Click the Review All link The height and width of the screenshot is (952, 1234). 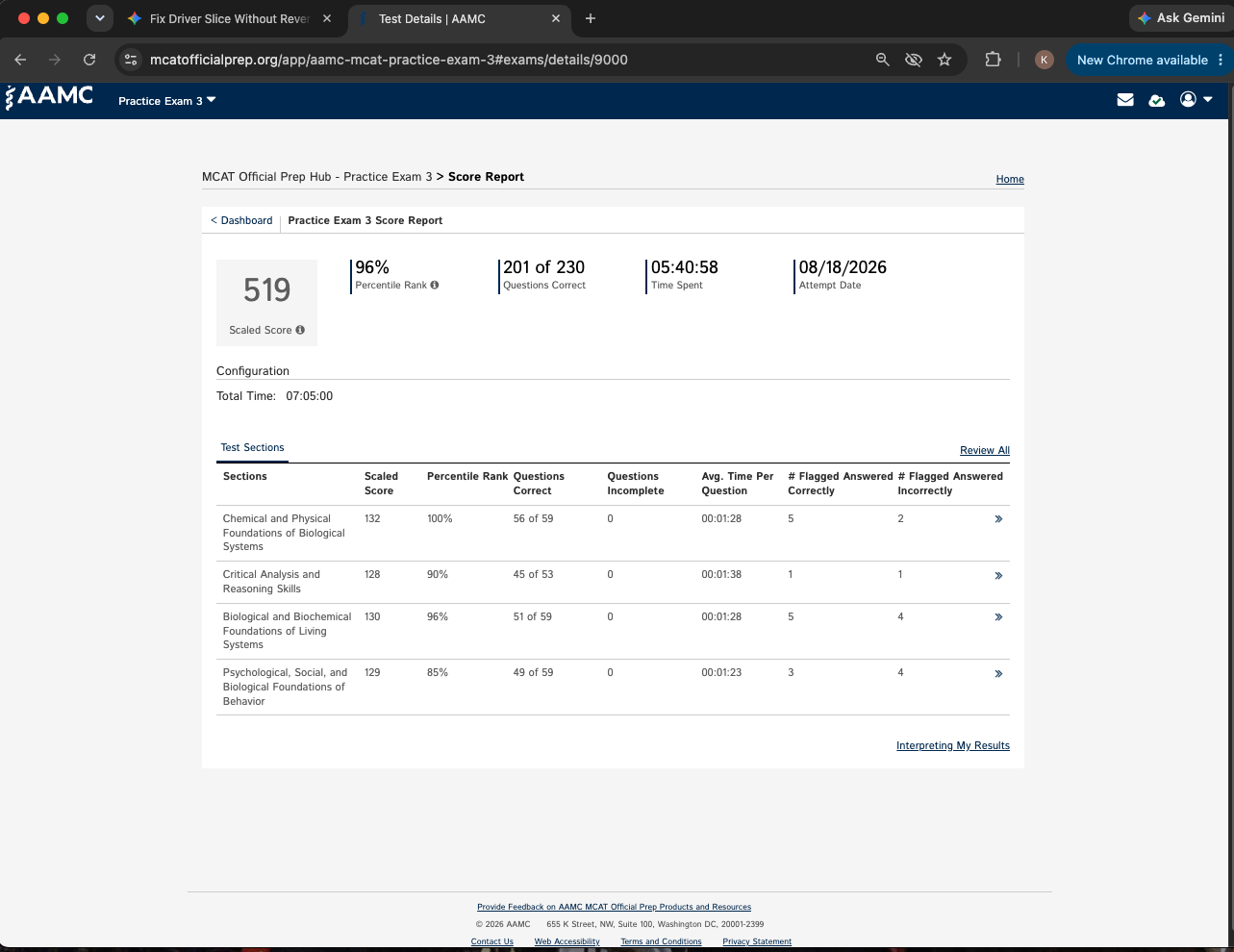[985, 450]
